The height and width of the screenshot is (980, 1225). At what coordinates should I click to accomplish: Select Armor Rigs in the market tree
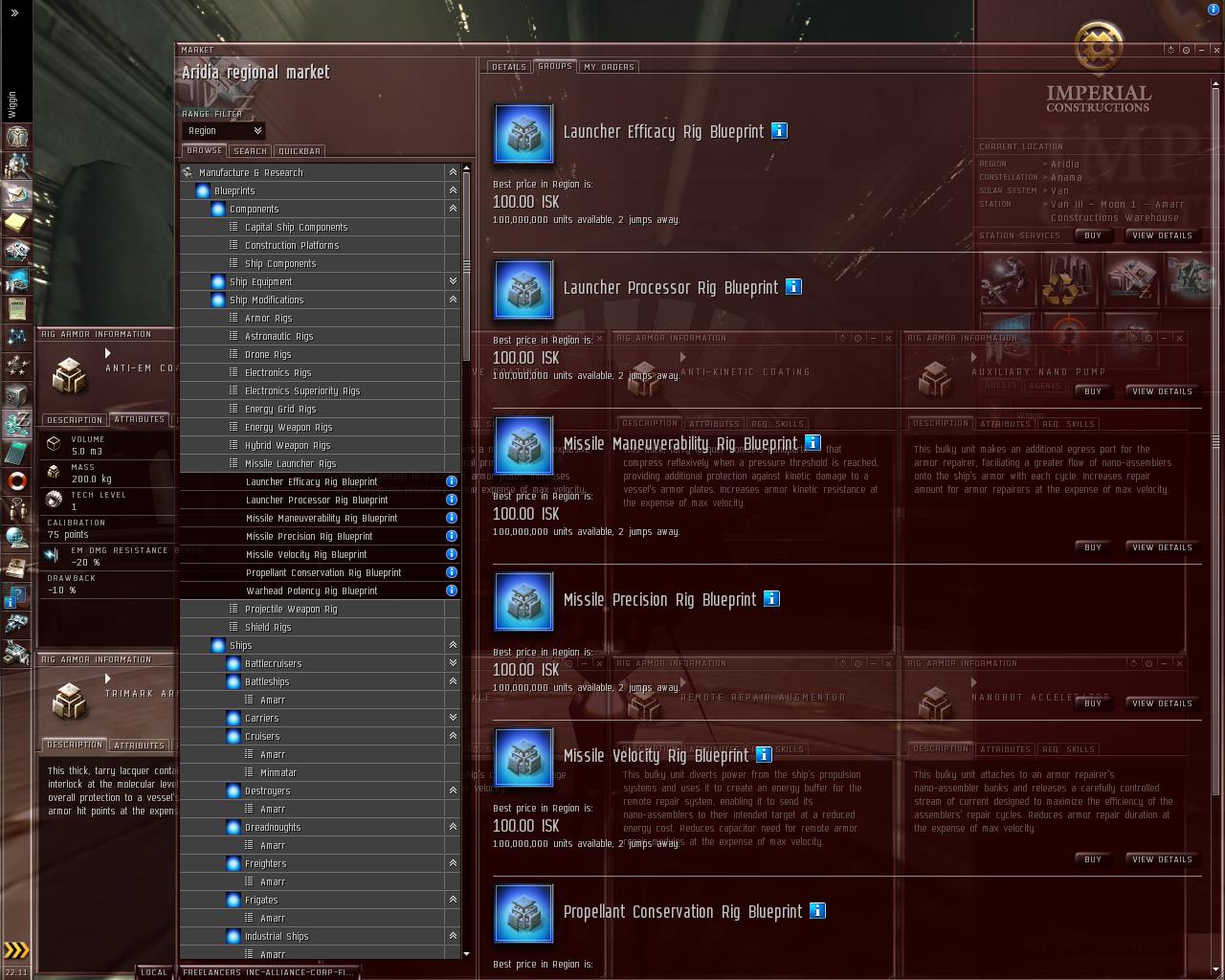[320, 318]
